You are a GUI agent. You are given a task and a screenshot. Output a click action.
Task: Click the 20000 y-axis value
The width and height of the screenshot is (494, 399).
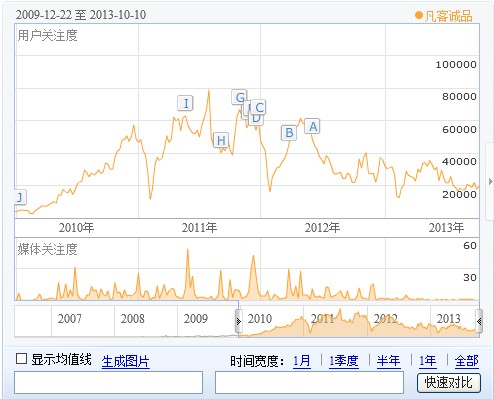point(459,194)
